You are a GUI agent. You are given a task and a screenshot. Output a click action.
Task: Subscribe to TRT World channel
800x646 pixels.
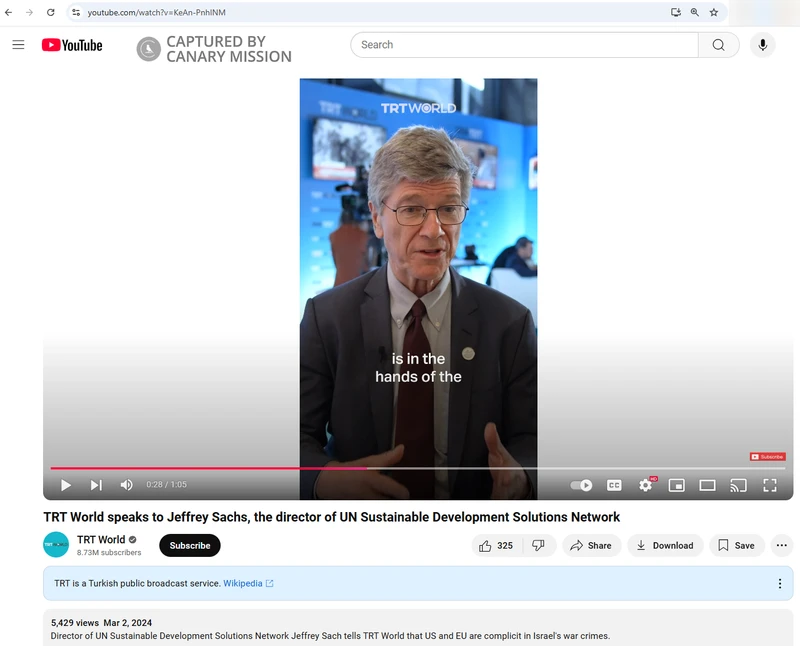click(x=190, y=545)
